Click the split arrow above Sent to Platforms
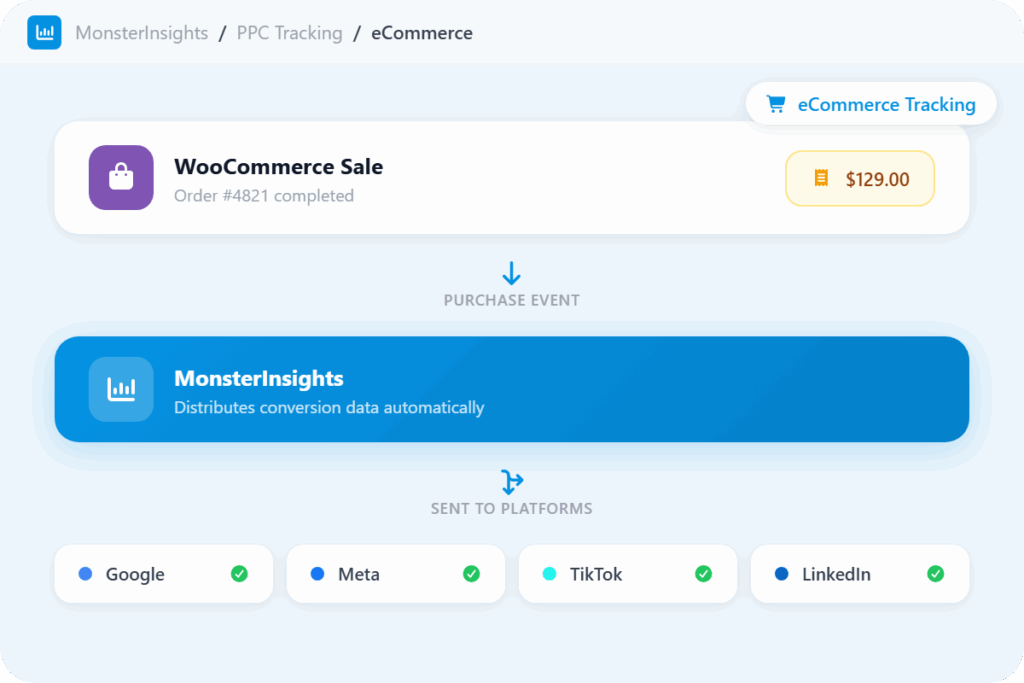This screenshot has width=1024, height=683. (x=512, y=482)
